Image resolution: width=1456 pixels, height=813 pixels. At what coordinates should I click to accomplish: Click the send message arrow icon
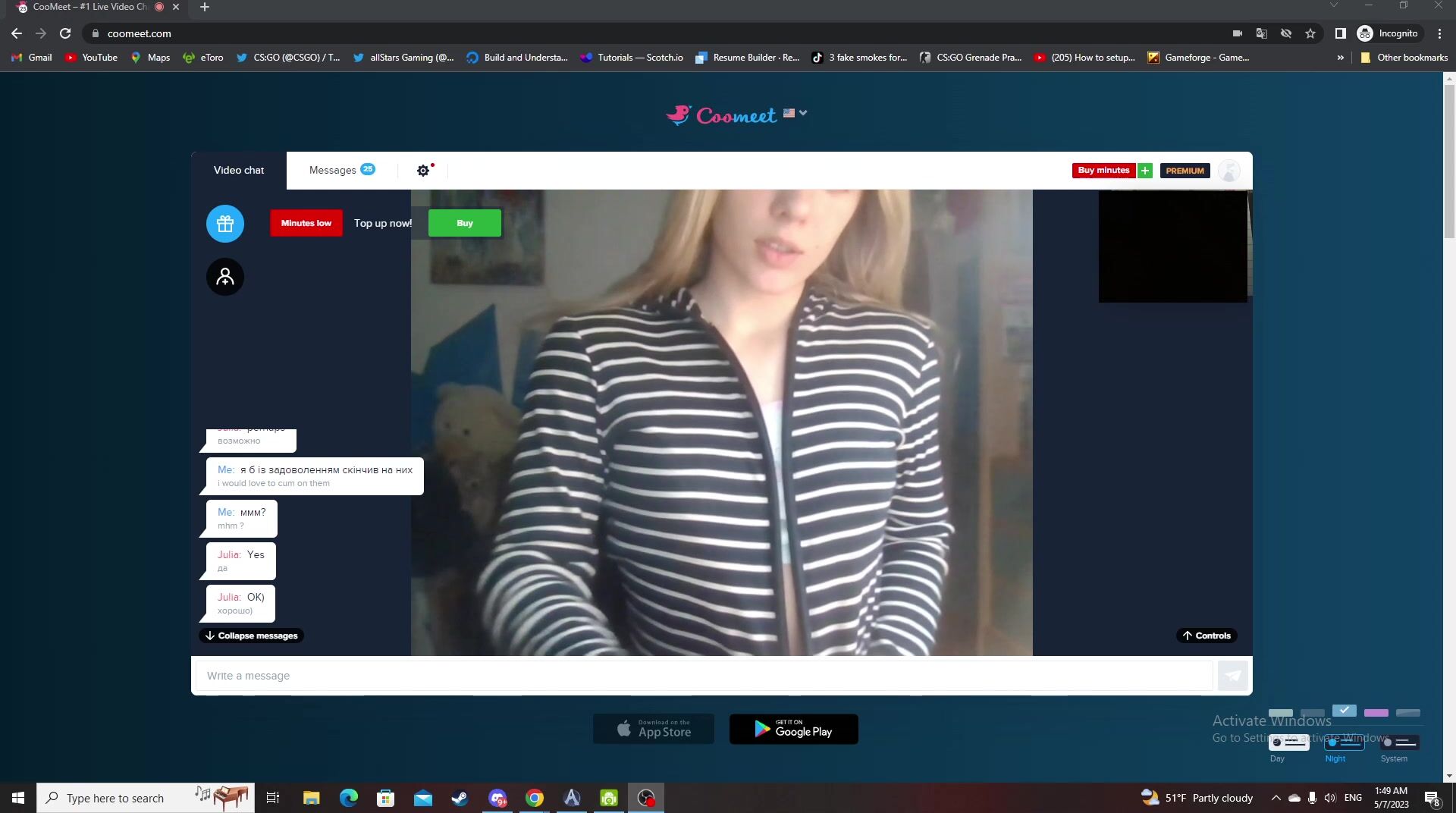tap(1232, 676)
